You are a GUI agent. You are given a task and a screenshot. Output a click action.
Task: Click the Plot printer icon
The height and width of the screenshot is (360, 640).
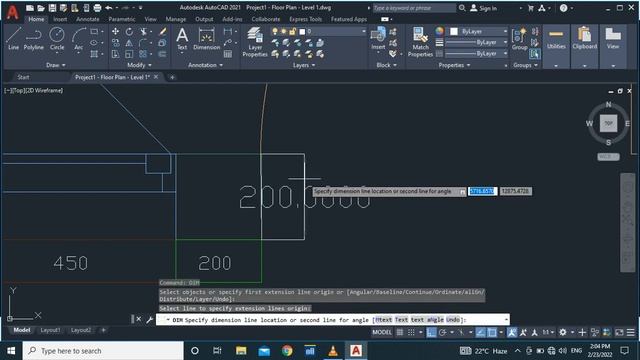(97, 8)
